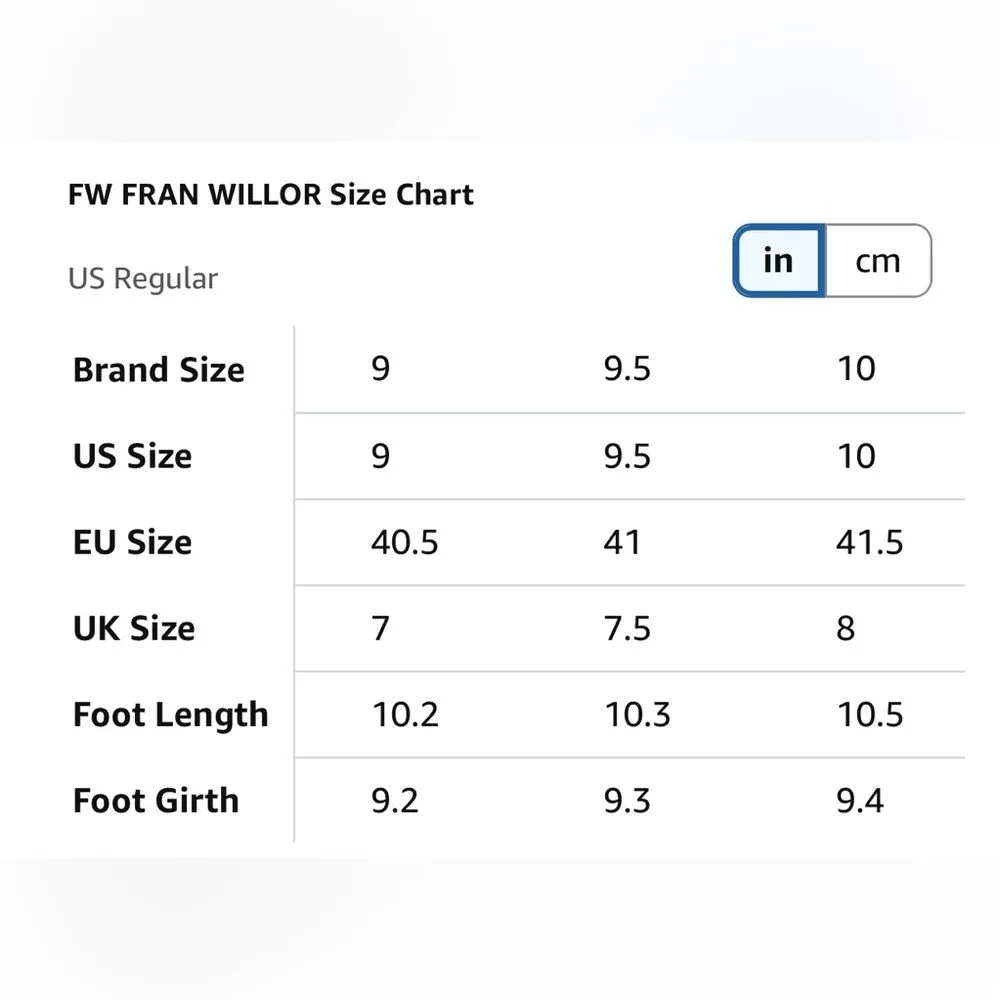Select the Foot Girth row header

[x=156, y=801]
